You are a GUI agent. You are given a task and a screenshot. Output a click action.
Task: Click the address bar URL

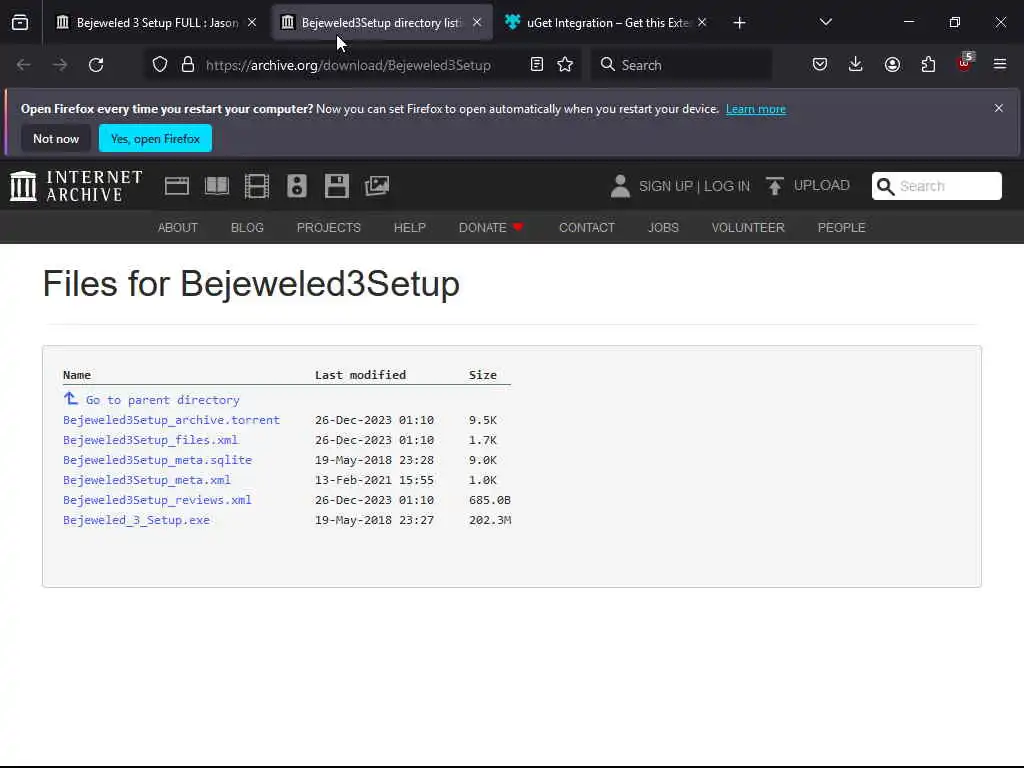pyautogui.click(x=348, y=65)
